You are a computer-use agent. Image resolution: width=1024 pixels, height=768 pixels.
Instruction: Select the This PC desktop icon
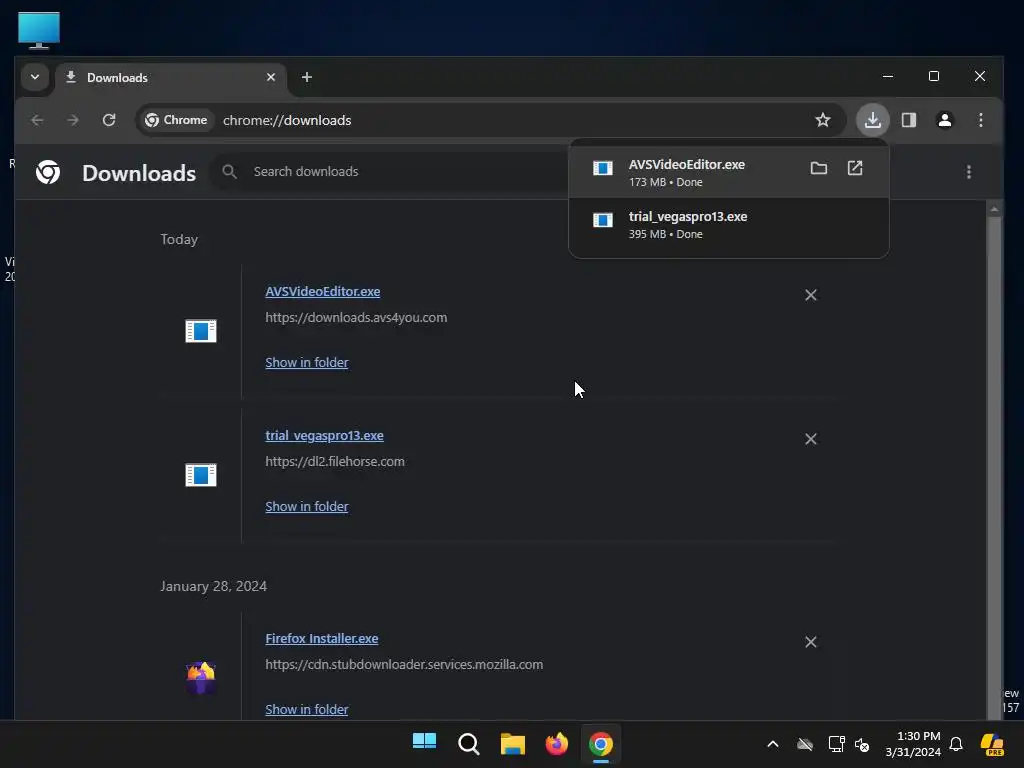[39, 30]
